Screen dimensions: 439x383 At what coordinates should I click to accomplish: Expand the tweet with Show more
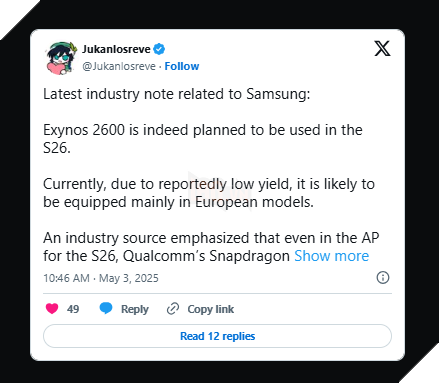[331, 256]
